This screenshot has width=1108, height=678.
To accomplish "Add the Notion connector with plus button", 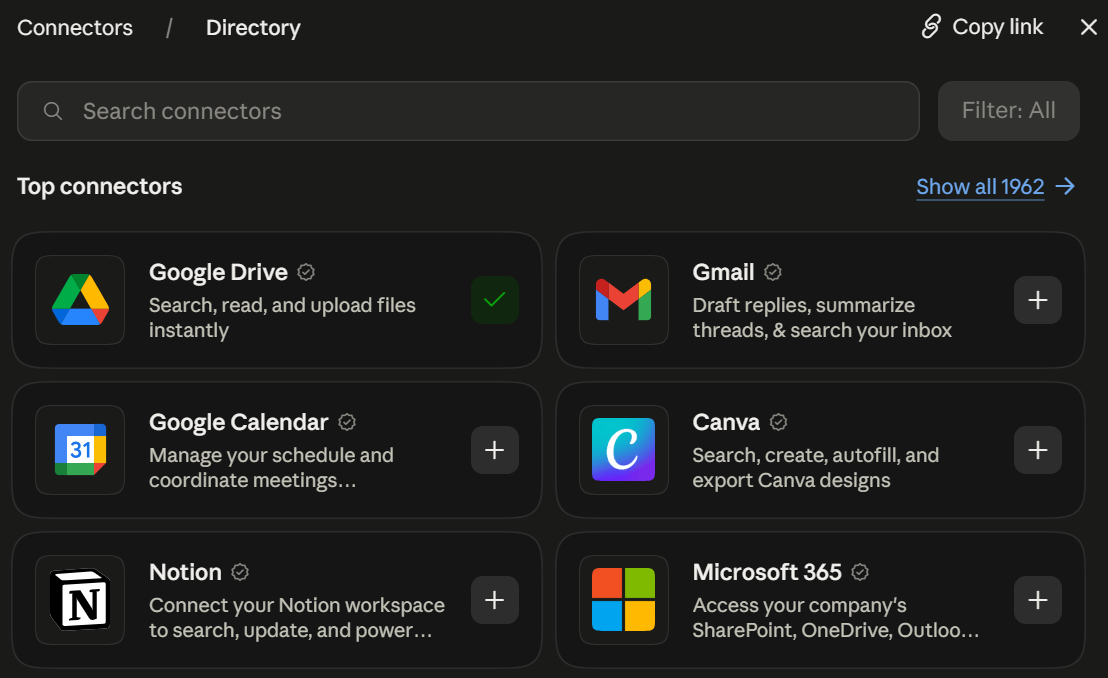I will (495, 600).
